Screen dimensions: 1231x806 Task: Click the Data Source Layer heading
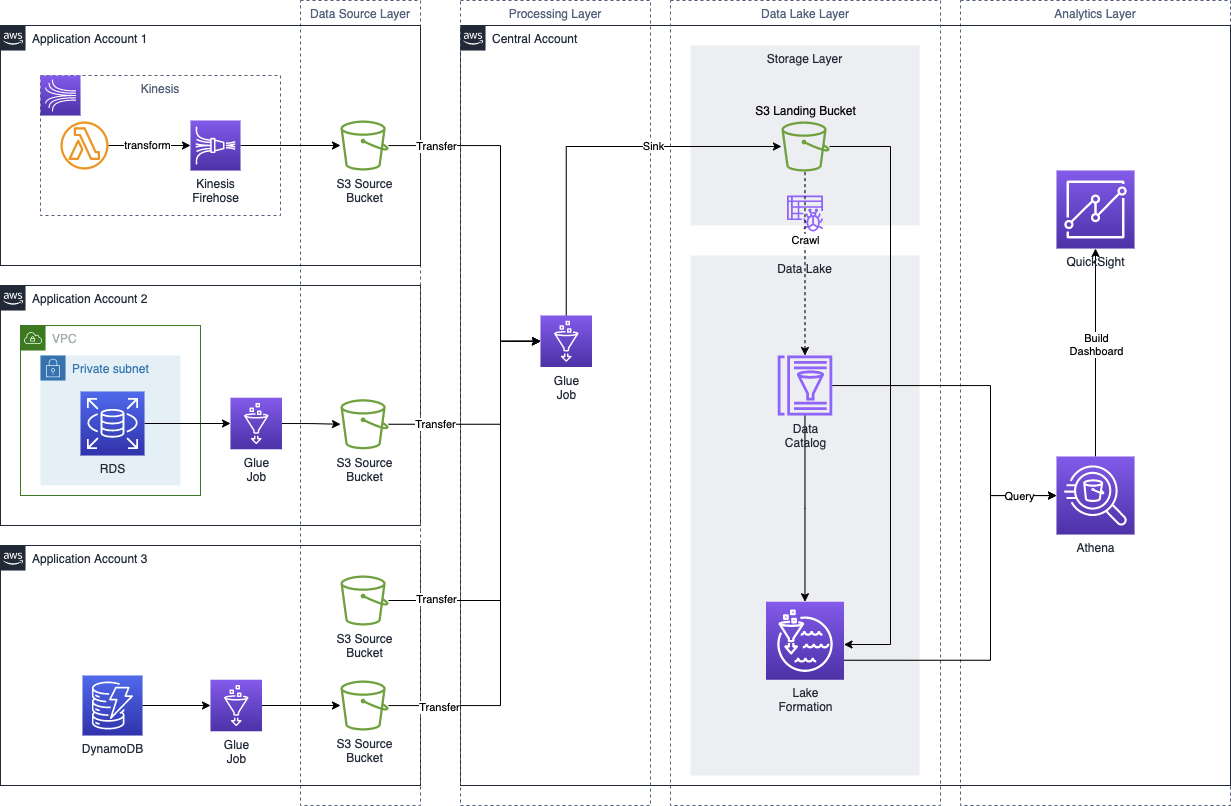click(x=360, y=14)
